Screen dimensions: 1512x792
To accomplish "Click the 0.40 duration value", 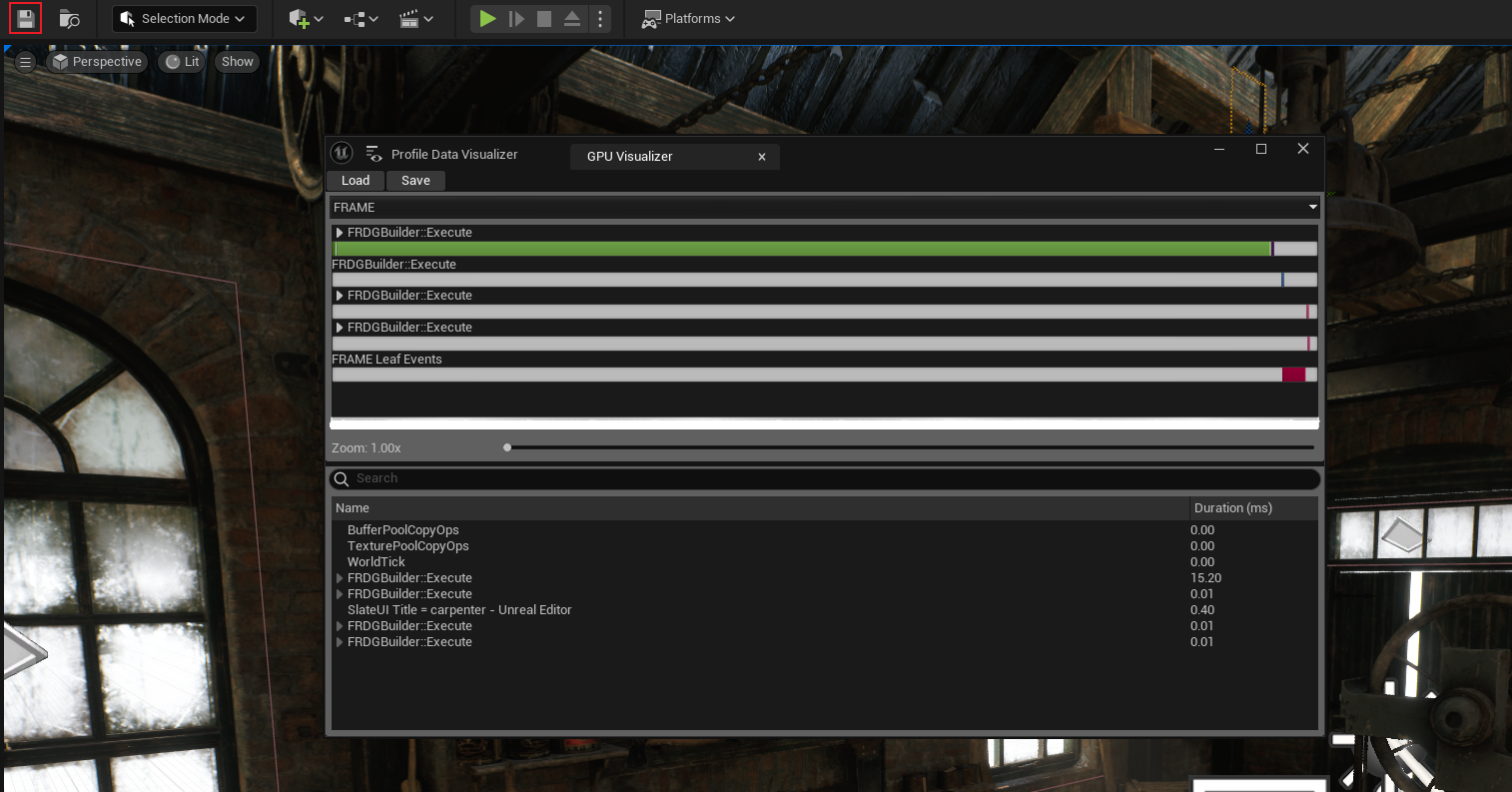I will click(x=1202, y=610).
